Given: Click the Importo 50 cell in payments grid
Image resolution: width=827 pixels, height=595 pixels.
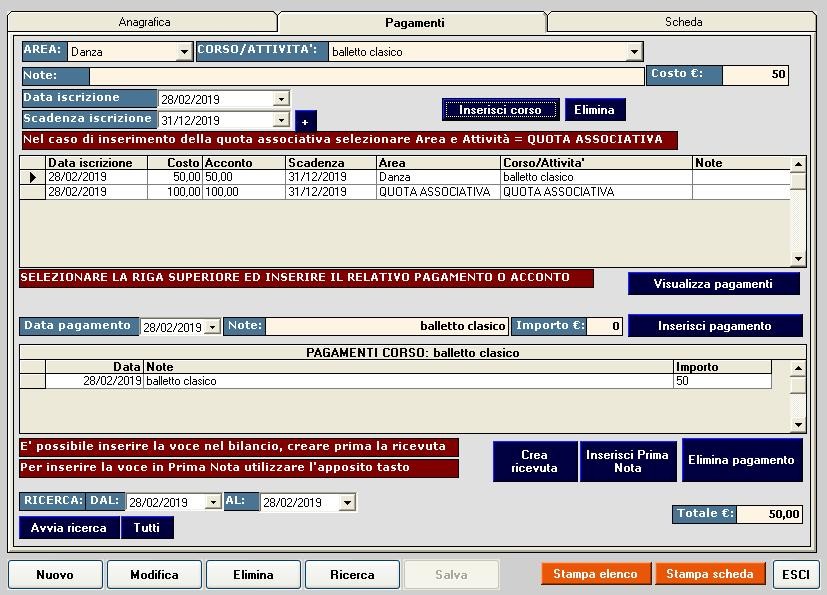Looking at the screenshot, I should 722,381.
